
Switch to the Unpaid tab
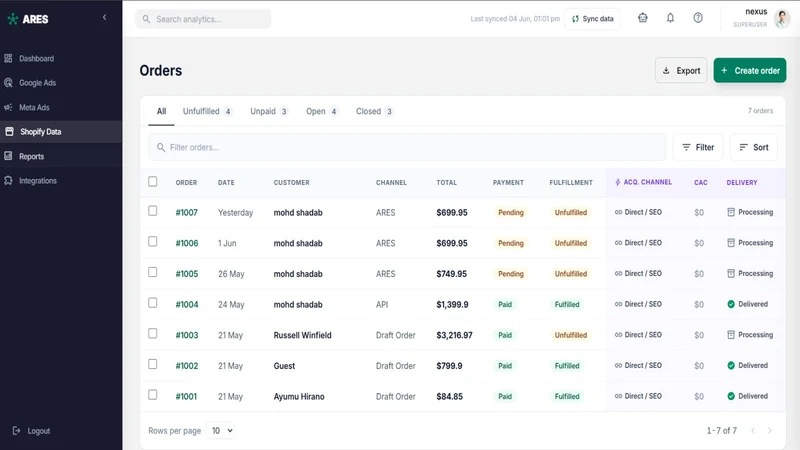(x=269, y=111)
